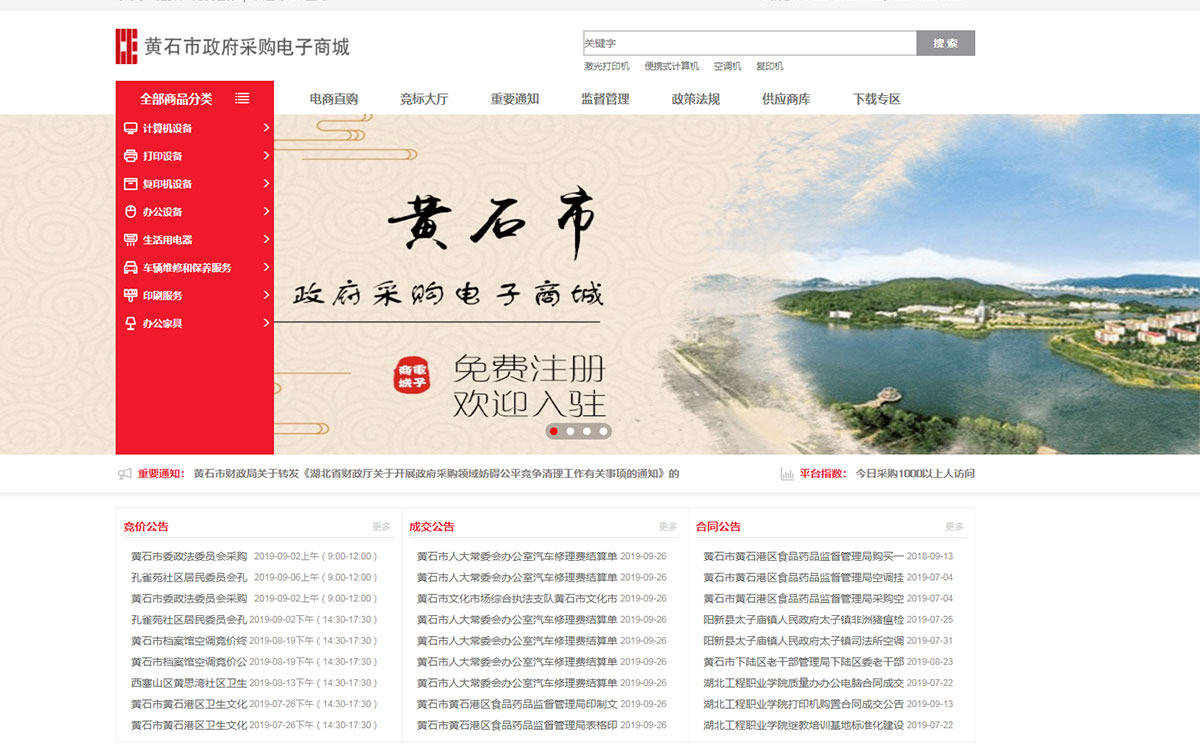
Task: Expand the 办公家具 category chevron
Action: (x=266, y=323)
